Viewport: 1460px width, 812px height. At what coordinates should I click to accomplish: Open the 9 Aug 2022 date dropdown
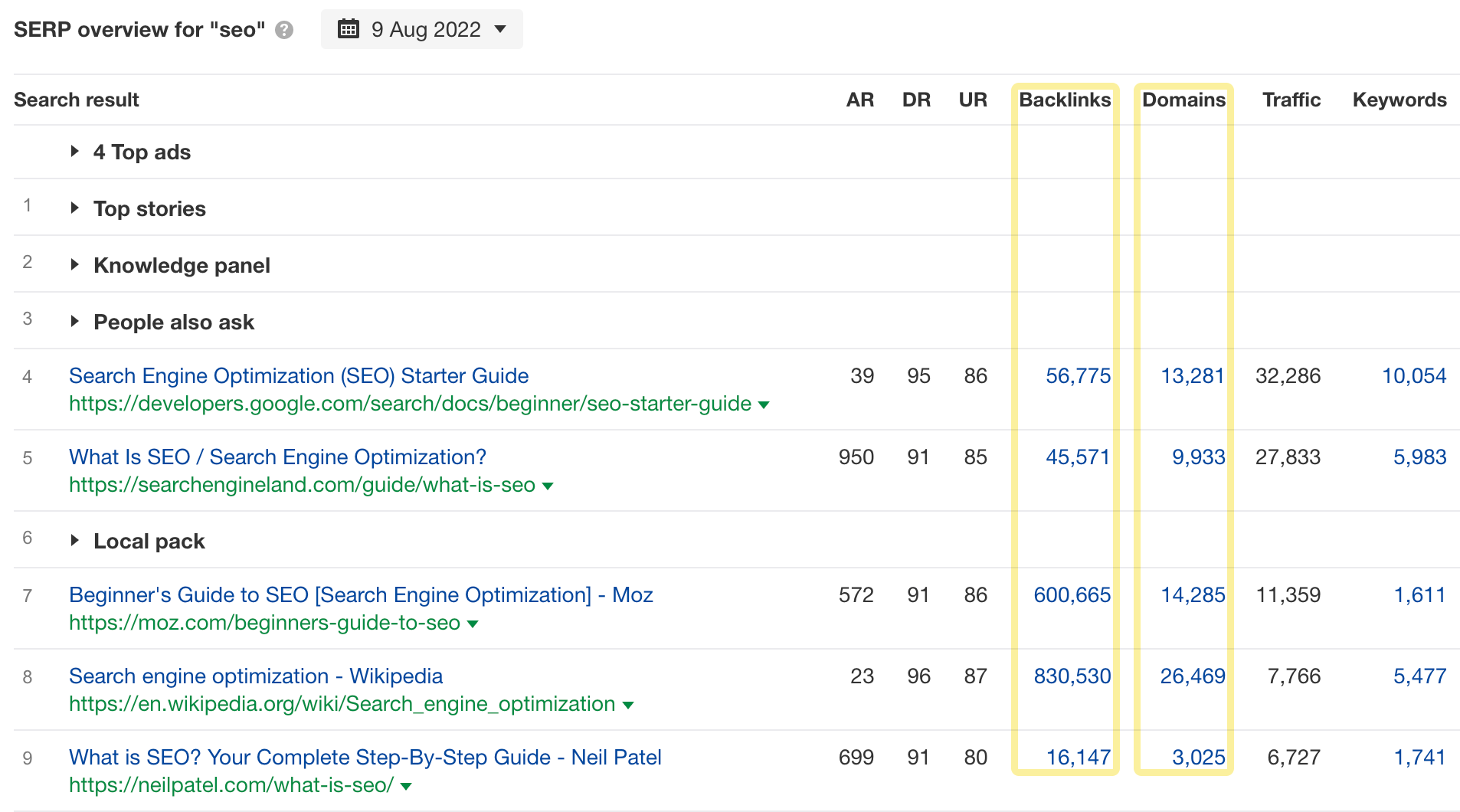500,29
